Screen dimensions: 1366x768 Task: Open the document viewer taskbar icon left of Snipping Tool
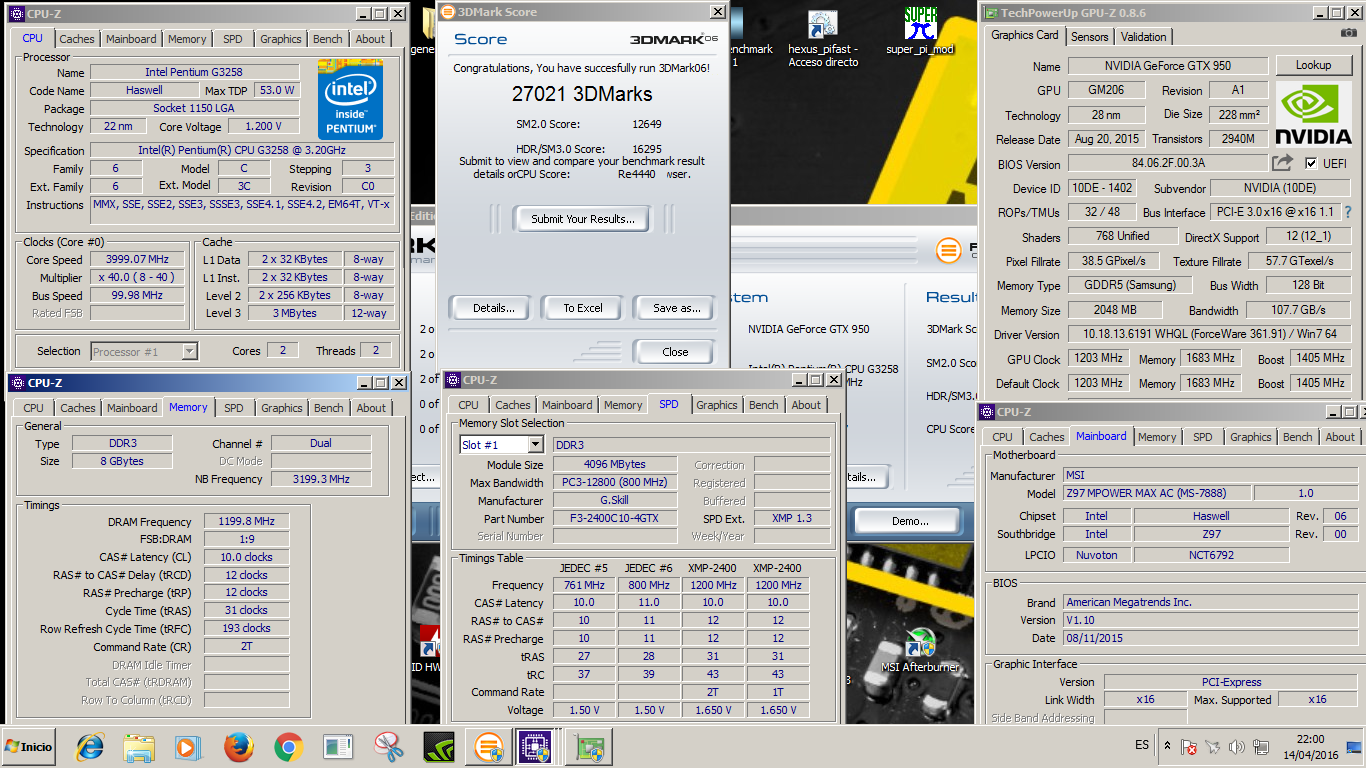[x=338, y=746]
